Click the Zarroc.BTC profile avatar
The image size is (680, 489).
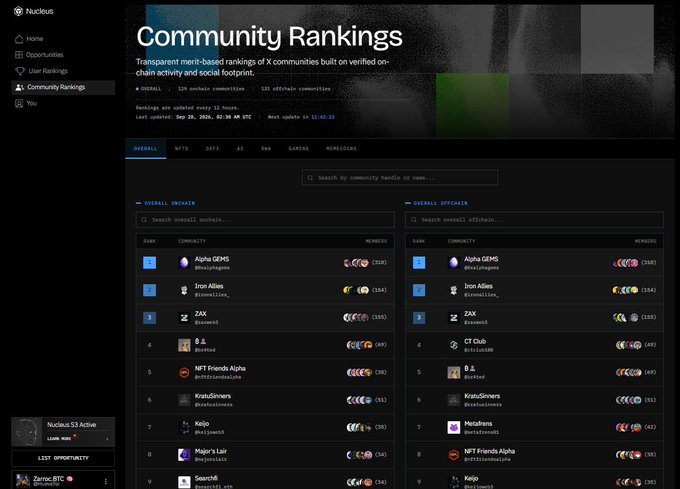tap(23, 481)
